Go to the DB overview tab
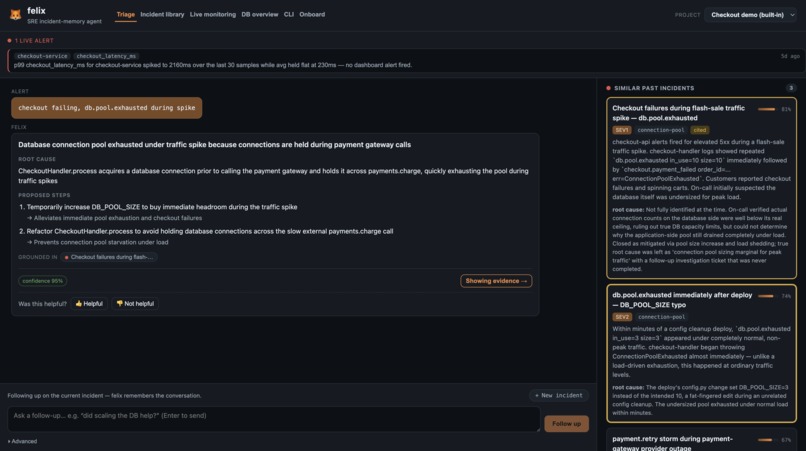The image size is (806, 451). point(260,14)
